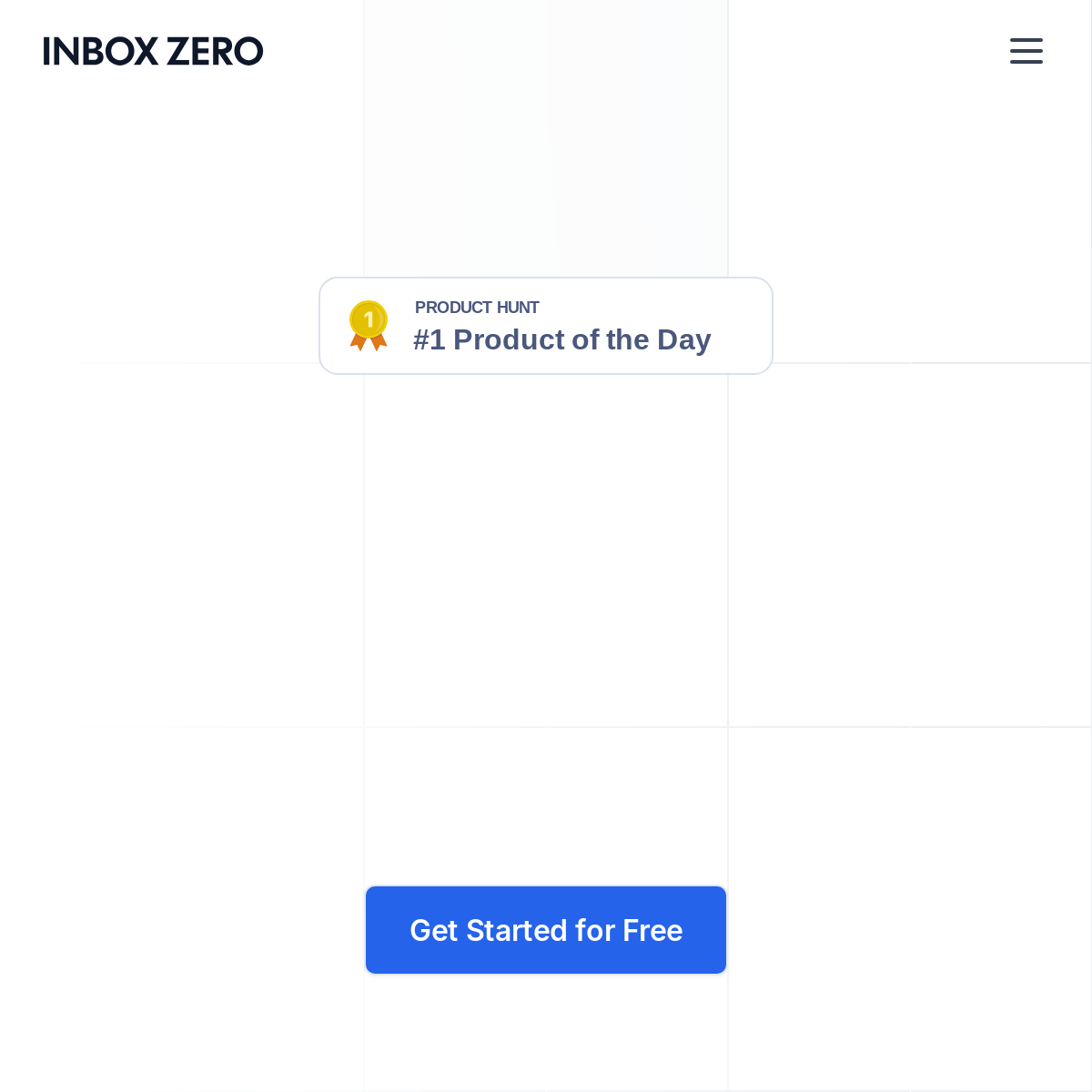Click the Inbox Zero logo
Viewport: 1092px width, 1092px height.
(153, 52)
